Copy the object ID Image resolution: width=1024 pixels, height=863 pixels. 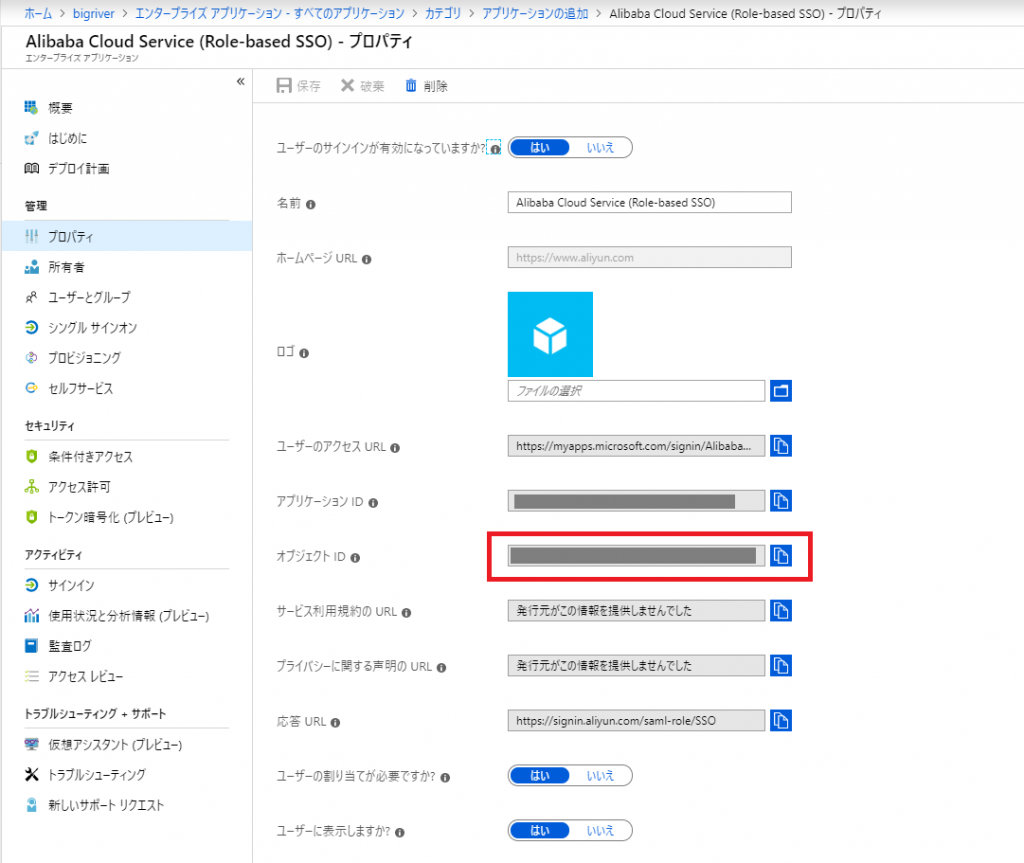[781, 555]
